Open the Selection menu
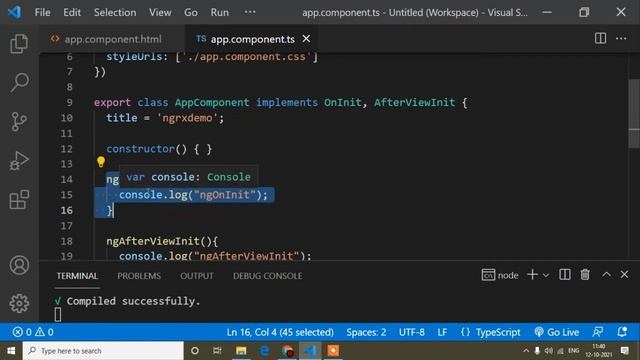Screen dimensions: 640x360 tap(115, 12)
